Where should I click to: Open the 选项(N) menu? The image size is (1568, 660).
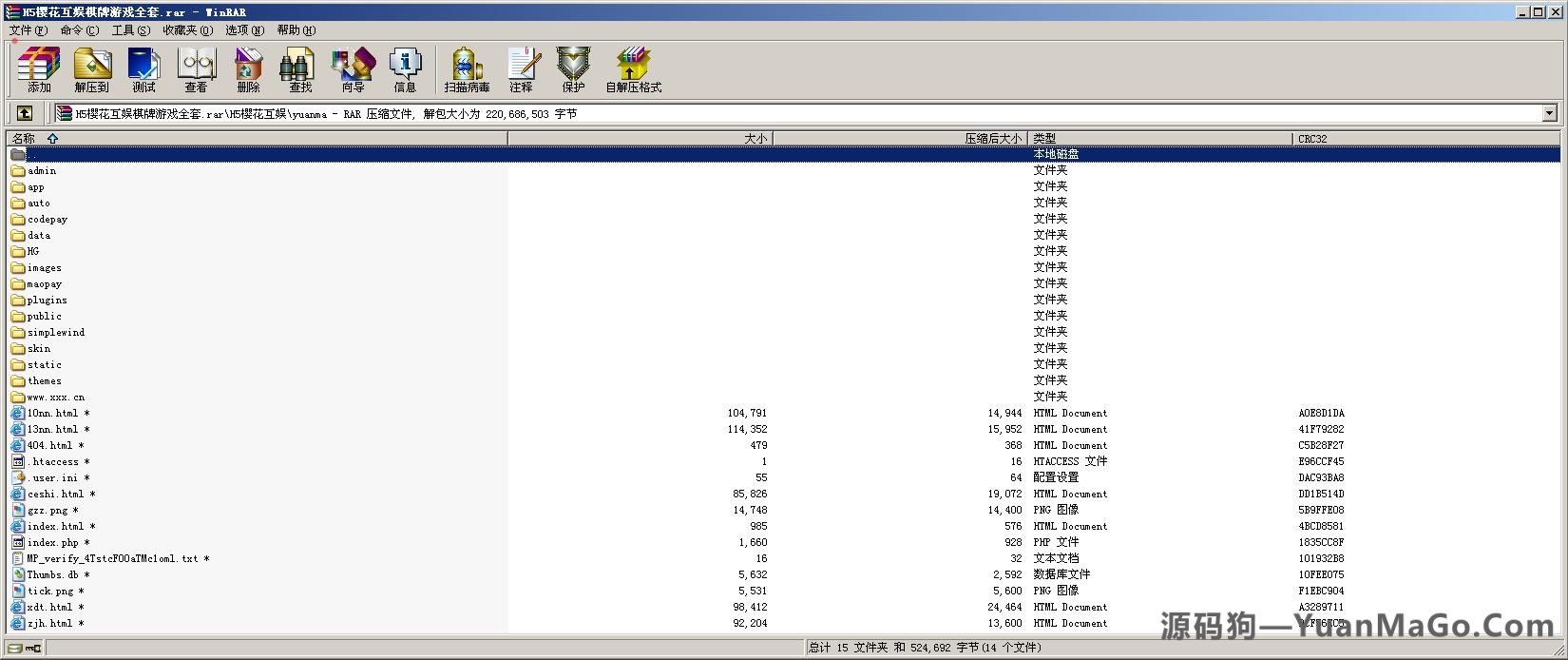point(244,30)
